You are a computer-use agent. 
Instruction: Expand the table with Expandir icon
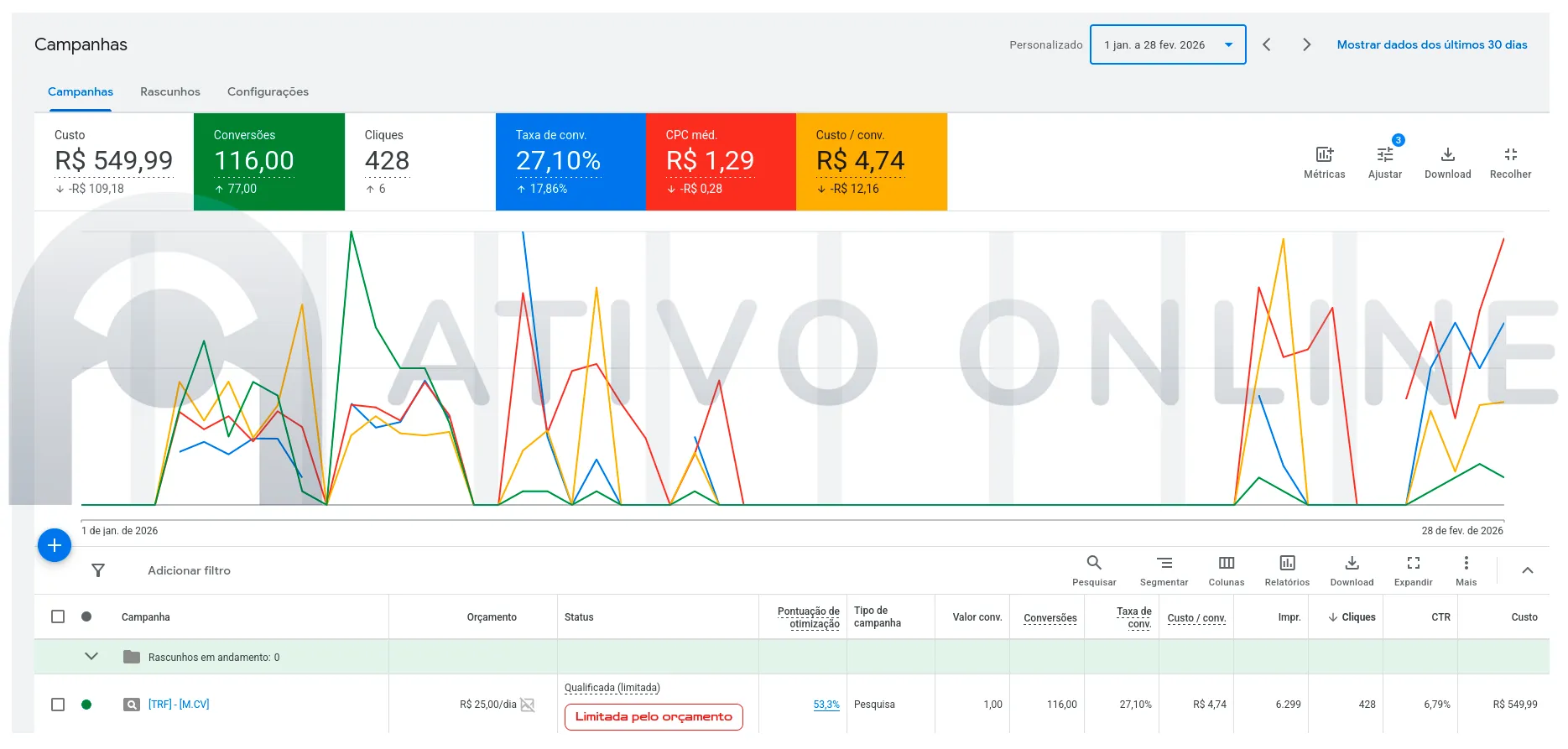point(1414,563)
